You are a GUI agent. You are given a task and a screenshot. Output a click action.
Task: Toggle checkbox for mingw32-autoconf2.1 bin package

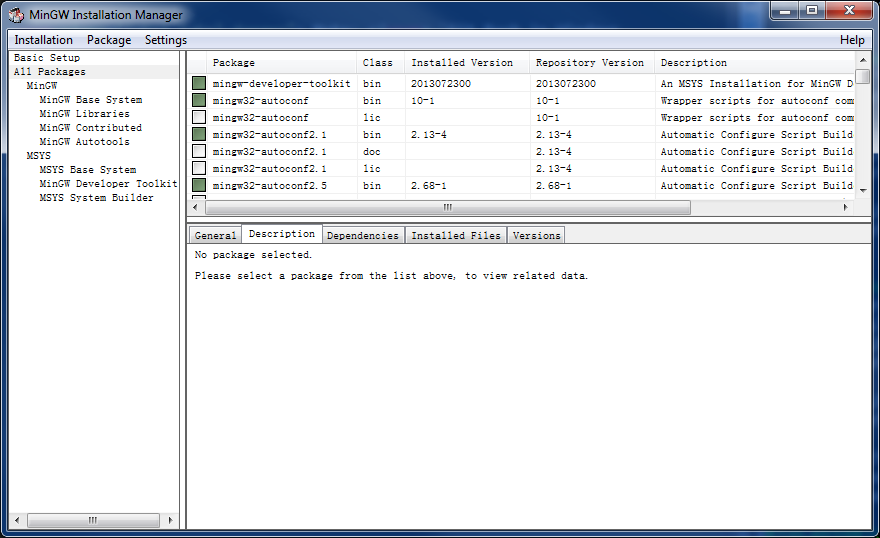point(199,134)
